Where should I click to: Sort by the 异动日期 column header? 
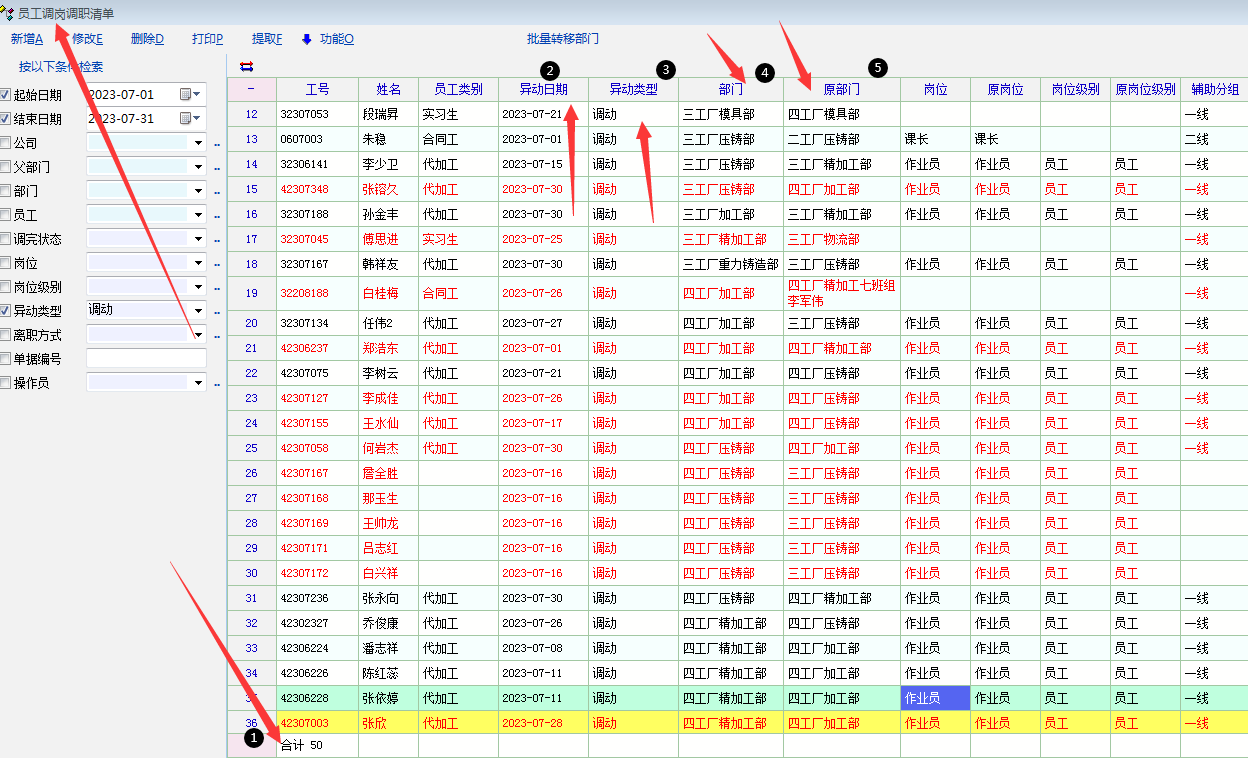coord(543,89)
